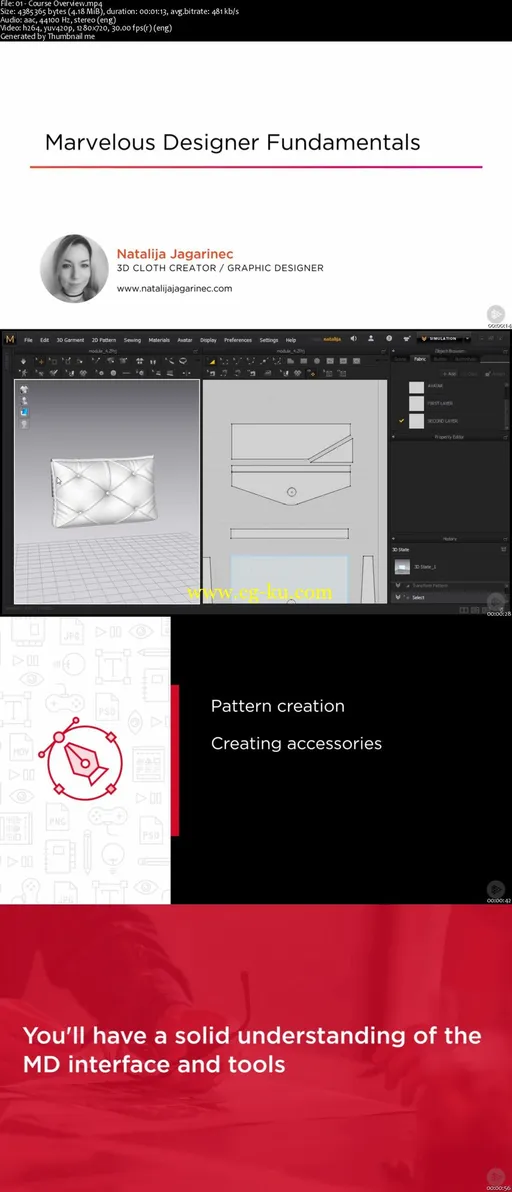
Task: Click the Simulate arrow icon in 3D toolbar
Action: tap(24, 361)
